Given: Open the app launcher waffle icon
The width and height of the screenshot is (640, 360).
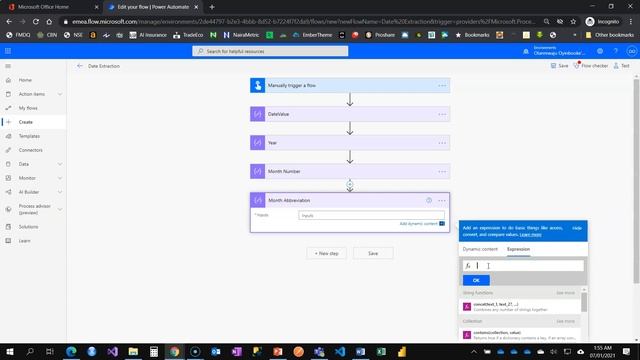Looking at the screenshot, I should (x=8, y=51).
